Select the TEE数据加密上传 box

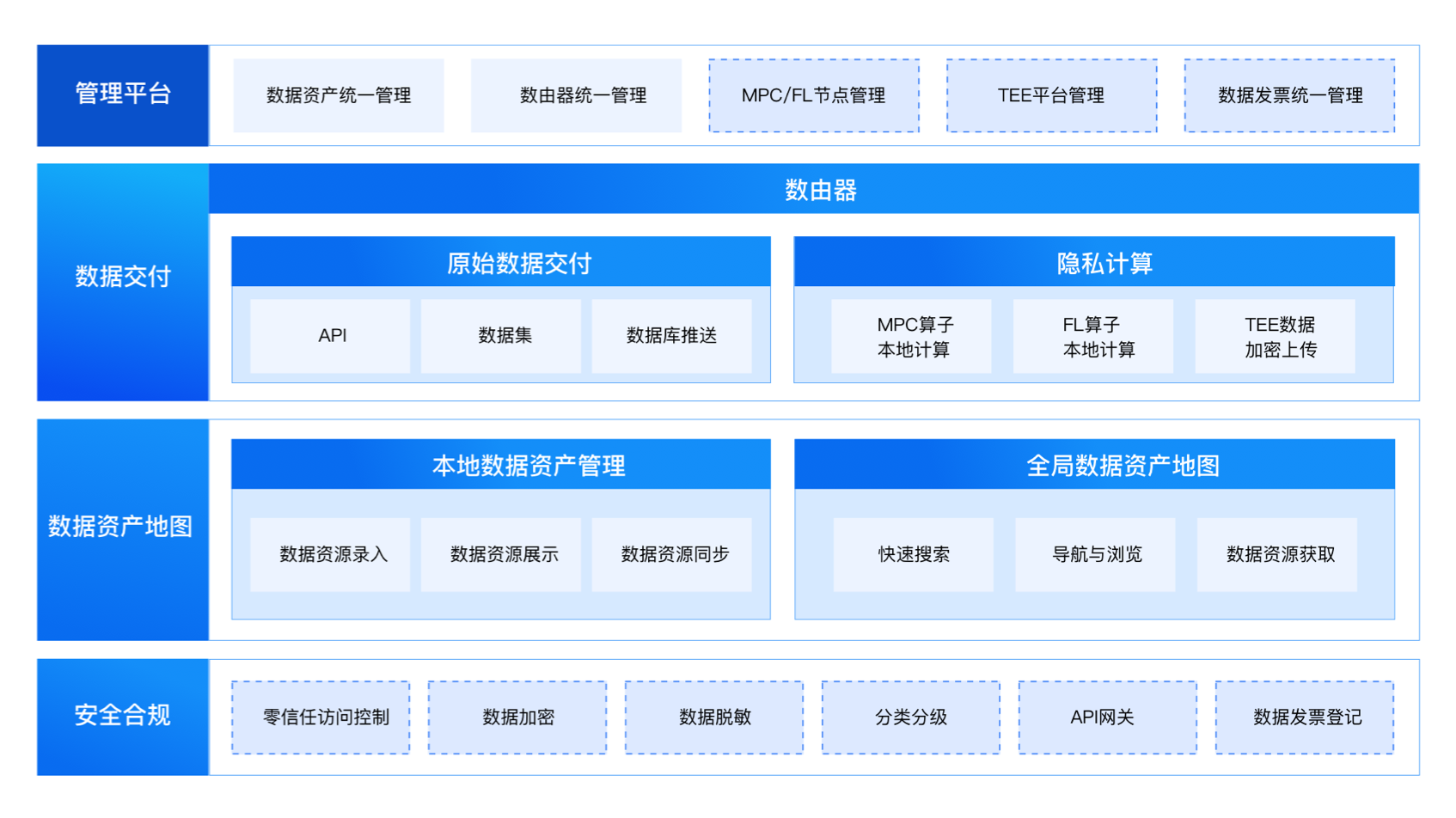tap(1276, 337)
